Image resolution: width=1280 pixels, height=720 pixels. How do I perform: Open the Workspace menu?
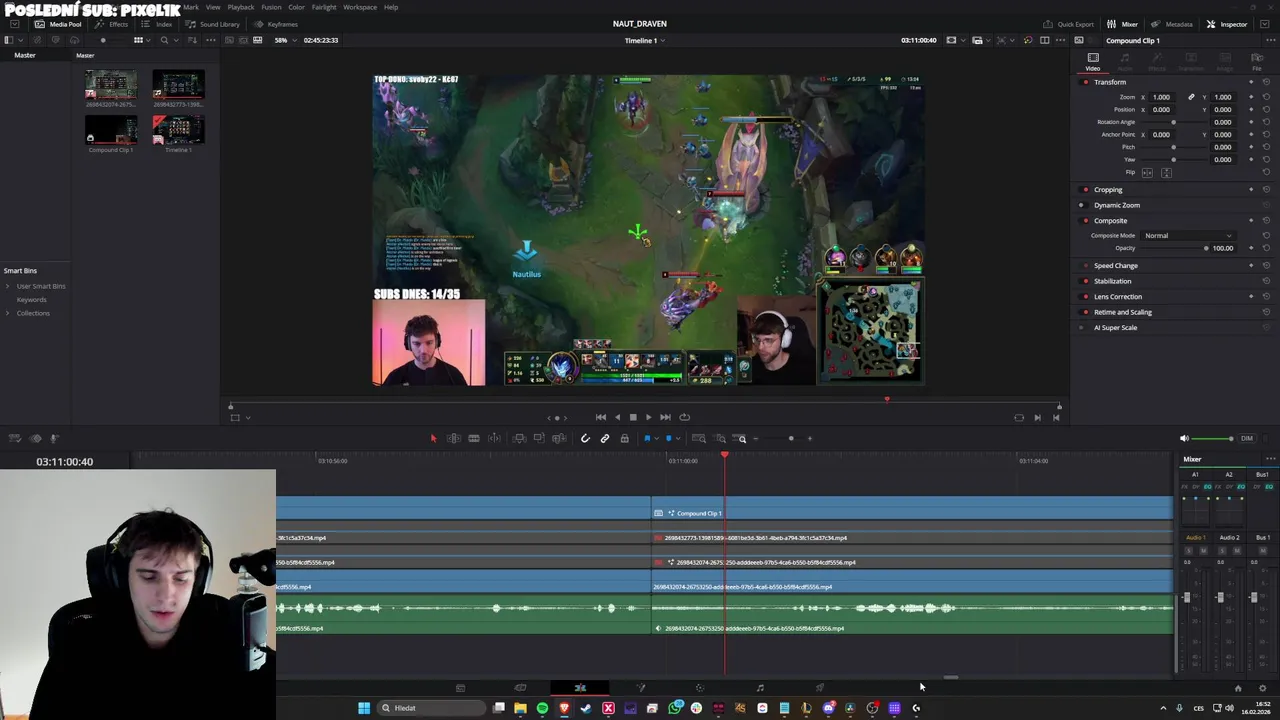coord(360,7)
